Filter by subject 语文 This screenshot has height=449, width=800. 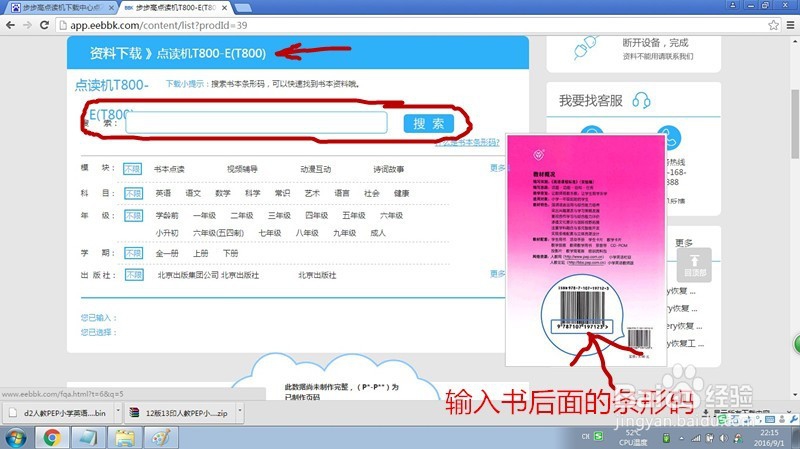[193, 193]
